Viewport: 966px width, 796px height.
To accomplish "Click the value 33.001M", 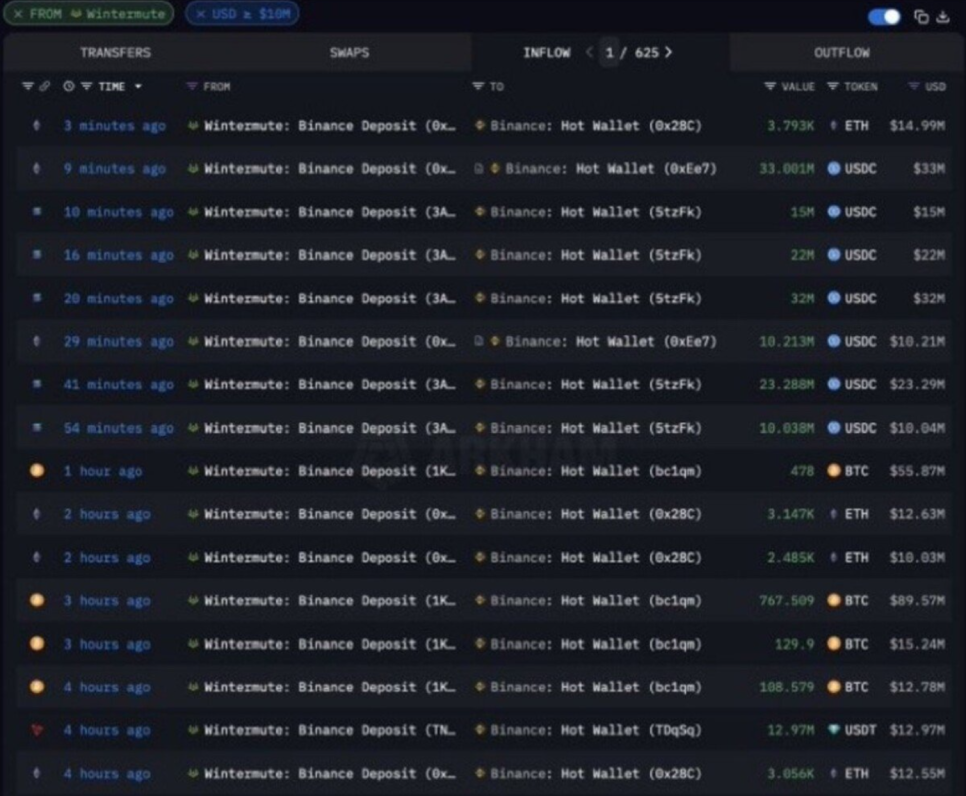I will (787, 169).
